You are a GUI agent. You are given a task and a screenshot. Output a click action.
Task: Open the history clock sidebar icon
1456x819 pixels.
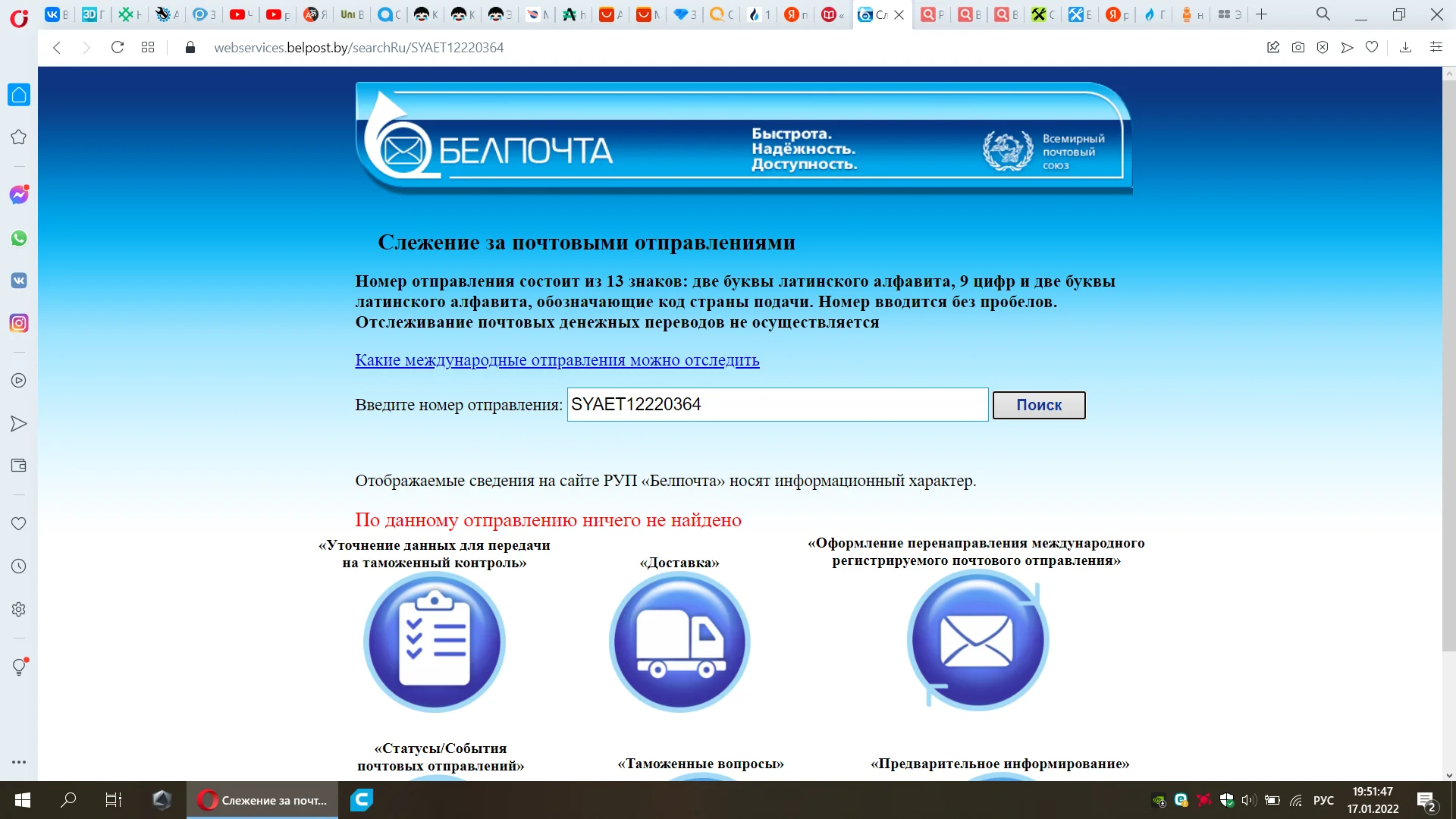click(x=19, y=566)
